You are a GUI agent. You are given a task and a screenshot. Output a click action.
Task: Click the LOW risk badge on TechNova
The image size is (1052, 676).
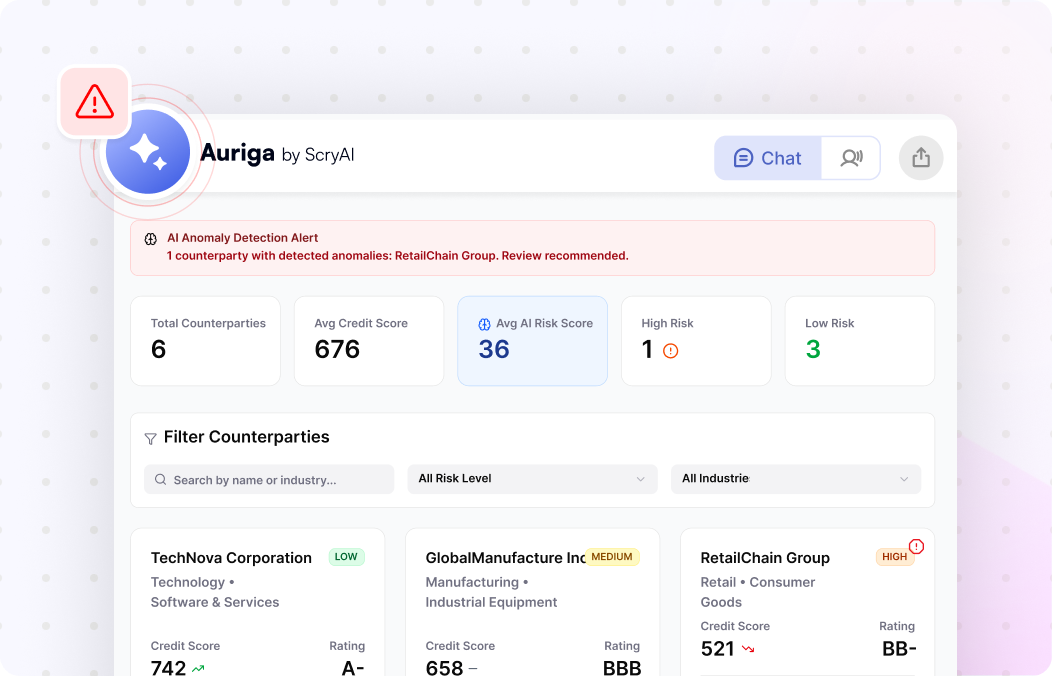tap(346, 557)
